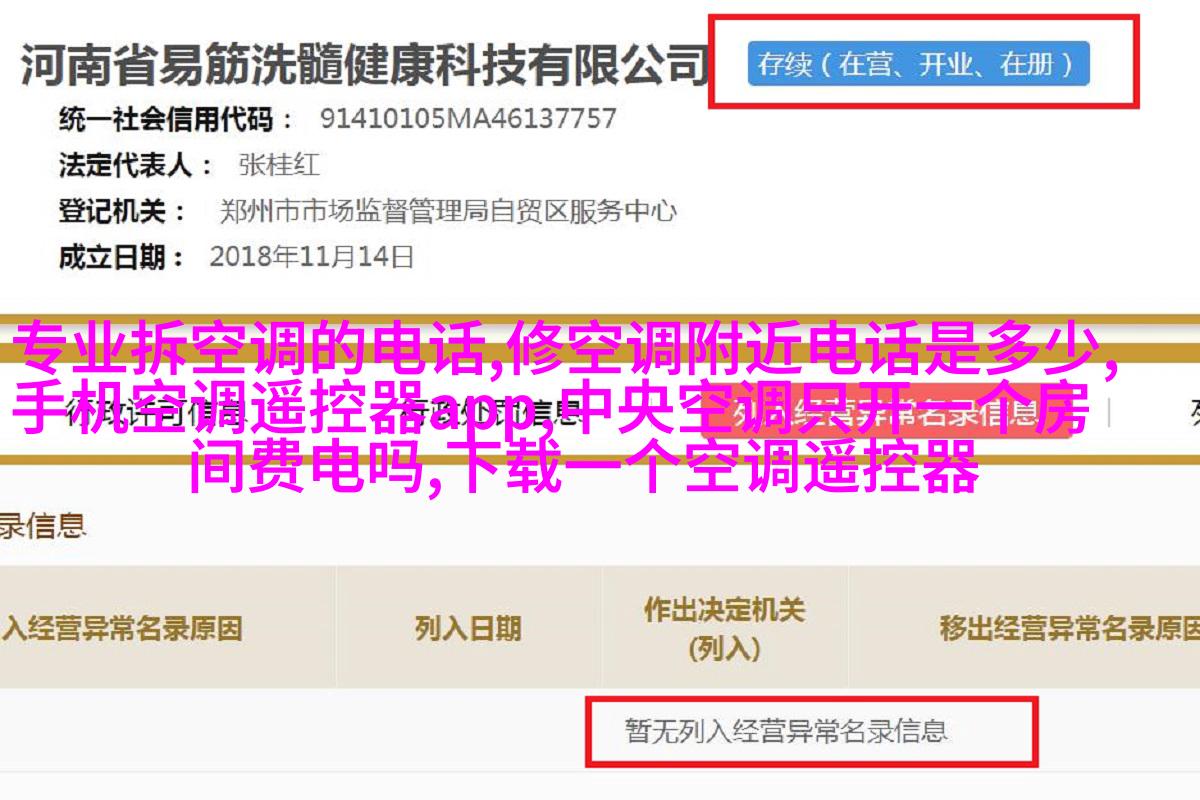The width and height of the screenshot is (1200, 800).
Task: Open the 河南省易筋洗髓健康科技有限公司 company title
Action: click(x=364, y=65)
